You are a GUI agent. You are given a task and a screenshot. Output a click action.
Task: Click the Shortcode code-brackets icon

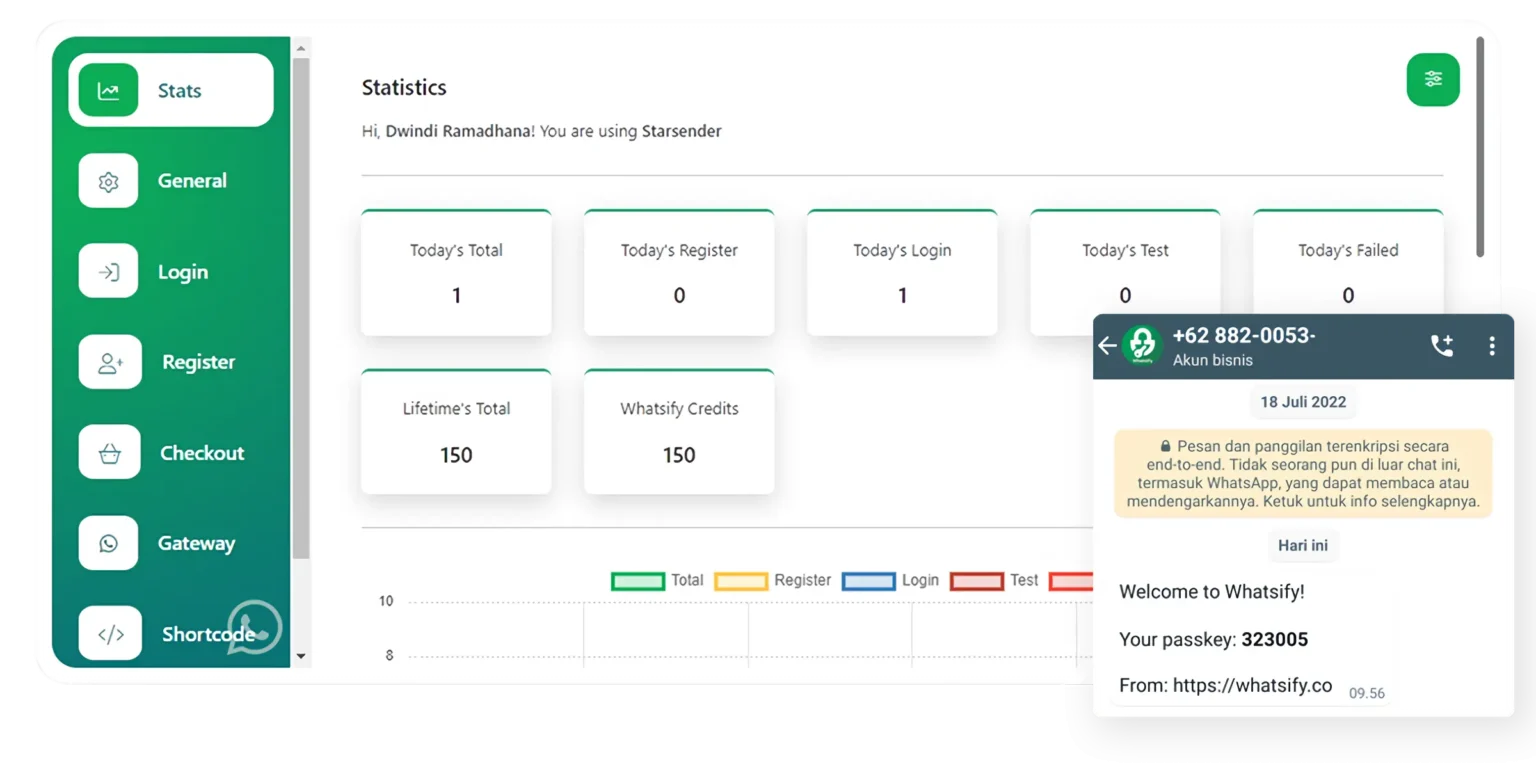coord(110,634)
